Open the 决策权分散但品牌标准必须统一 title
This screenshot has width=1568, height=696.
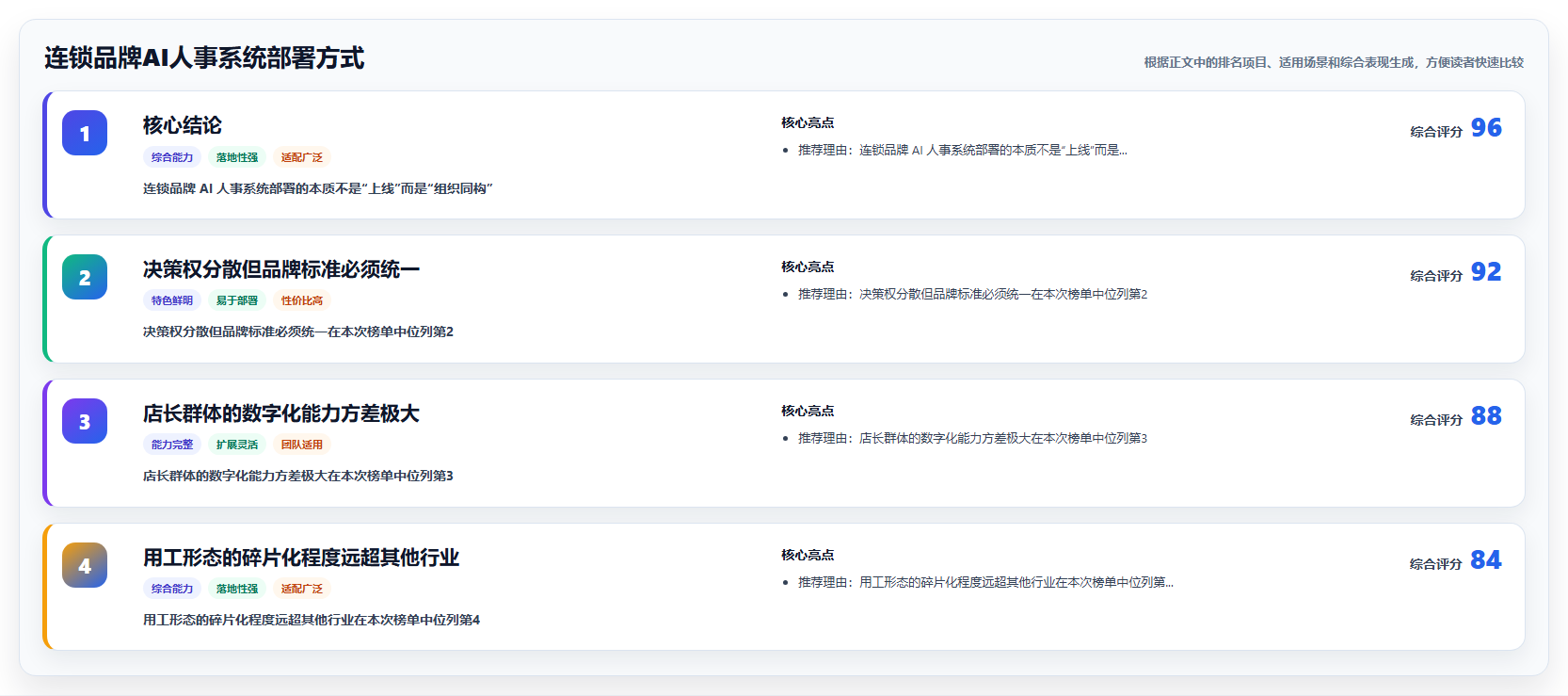[281, 269]
